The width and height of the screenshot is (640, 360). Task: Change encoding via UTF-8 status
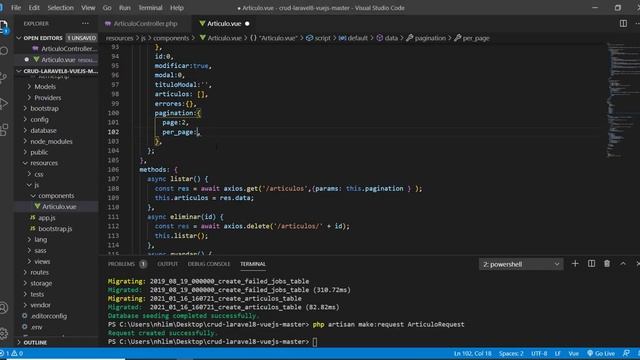(539, 353)
